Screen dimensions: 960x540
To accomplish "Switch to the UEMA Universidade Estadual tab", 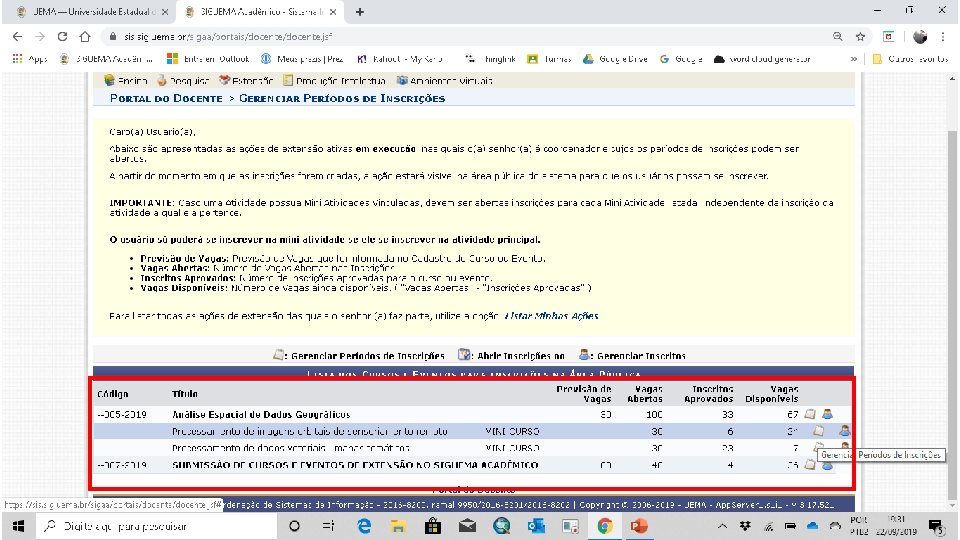I will pyautogui.click(x=90, y=12).
